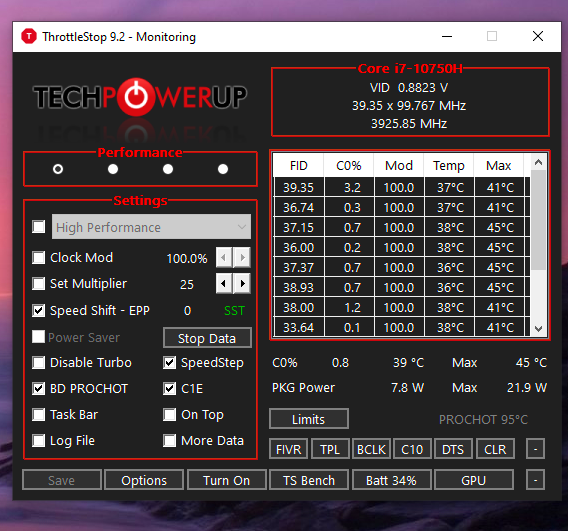
Task: Click the core table vertical scrollbar thumb
Action: pos(538,220)
